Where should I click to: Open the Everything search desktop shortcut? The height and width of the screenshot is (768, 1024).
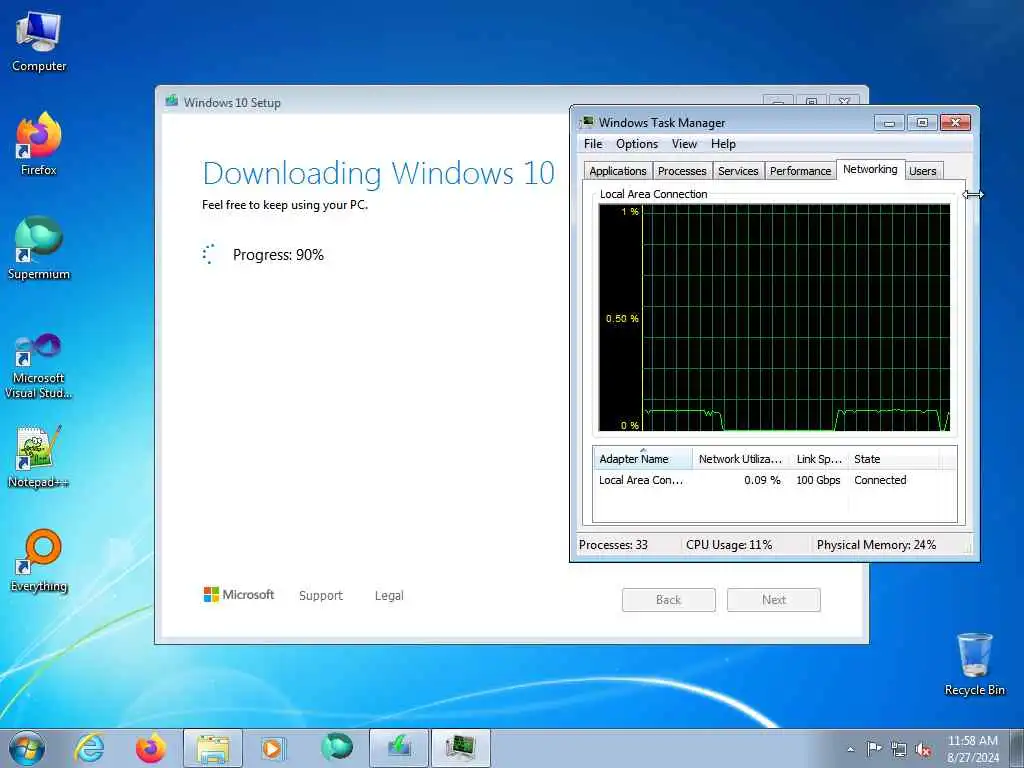[39, 560]
